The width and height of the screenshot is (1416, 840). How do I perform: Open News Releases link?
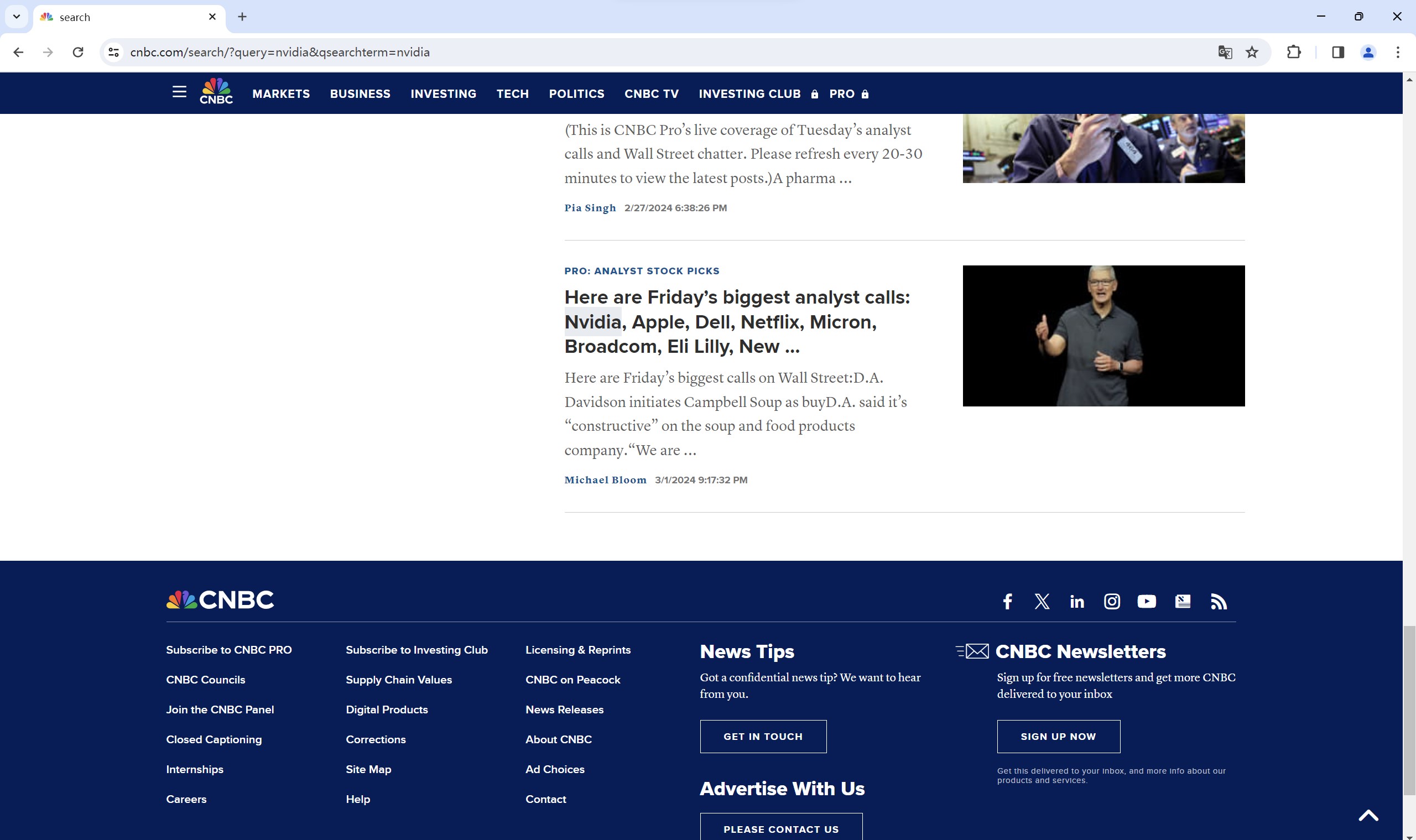(564, 709)
